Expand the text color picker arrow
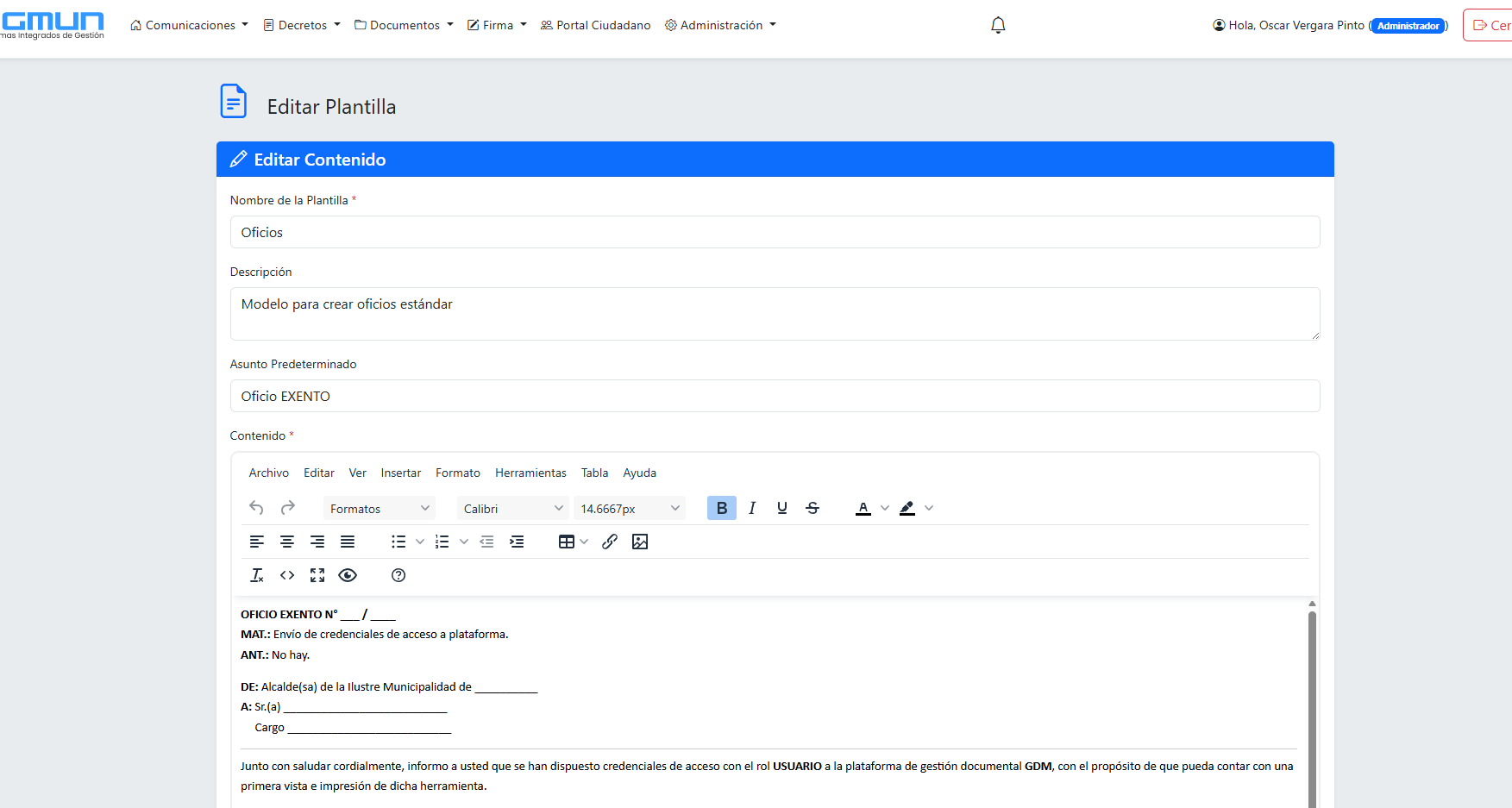 [x=884, y=508]
